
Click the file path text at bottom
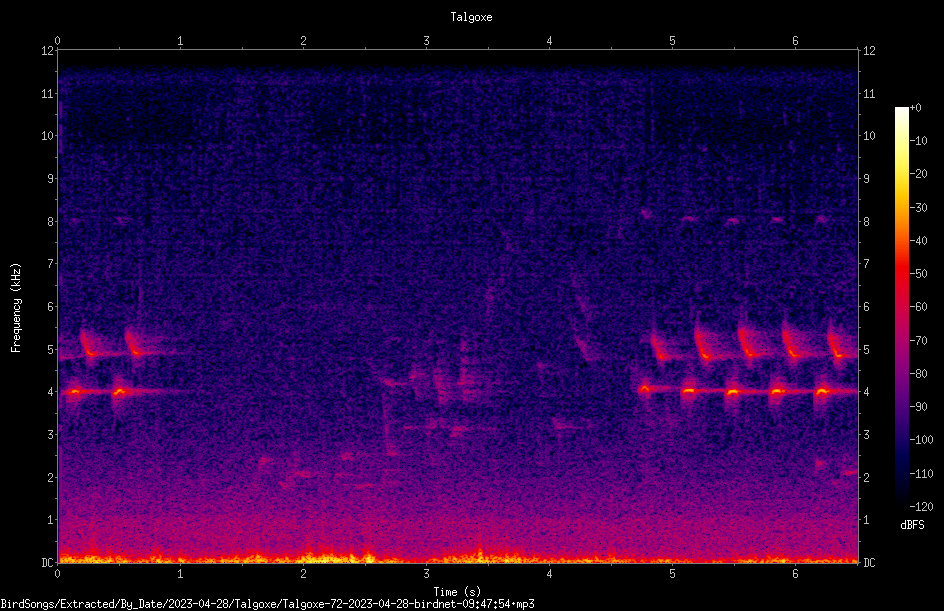click(x=267, y=604)
